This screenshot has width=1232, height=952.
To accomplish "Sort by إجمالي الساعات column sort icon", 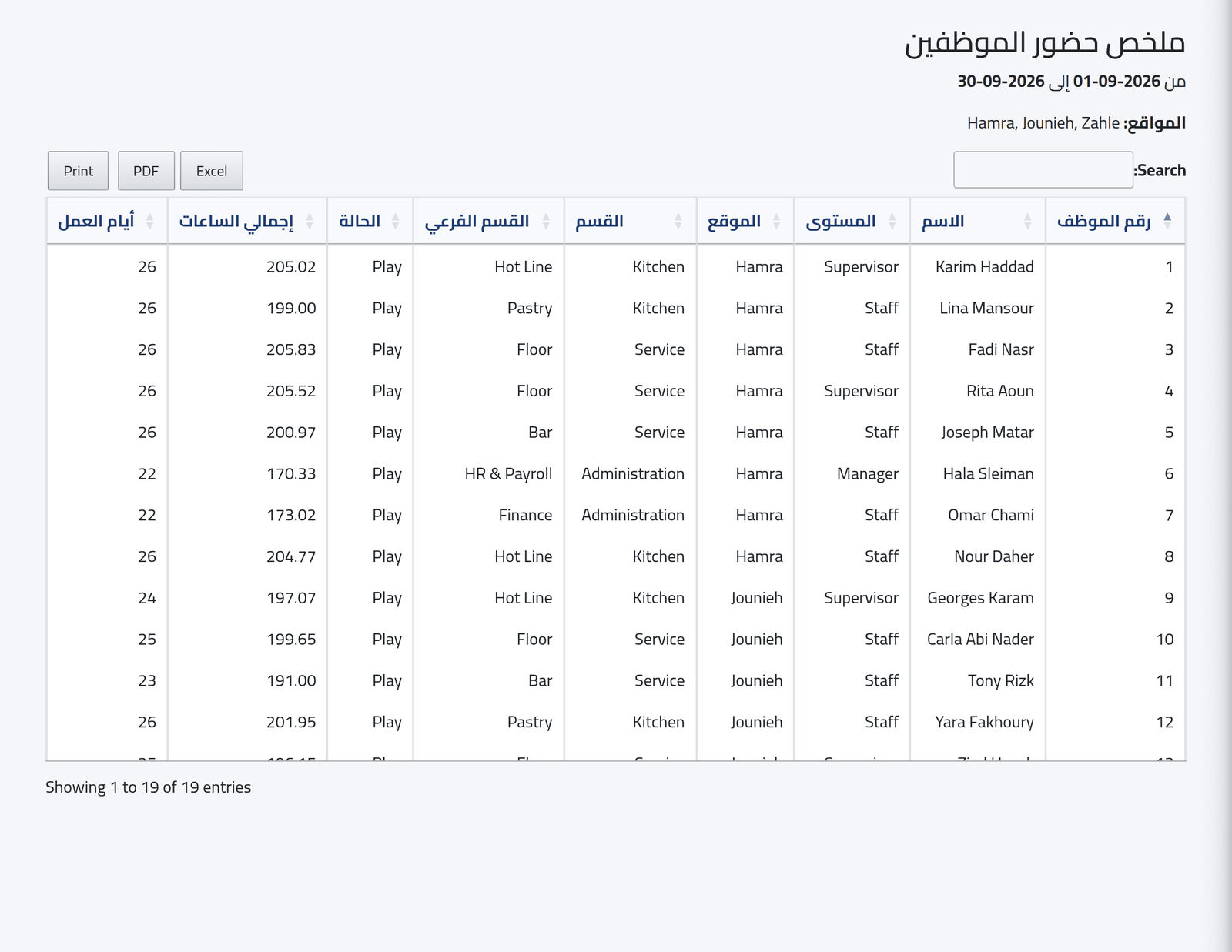I will point(310,221).
